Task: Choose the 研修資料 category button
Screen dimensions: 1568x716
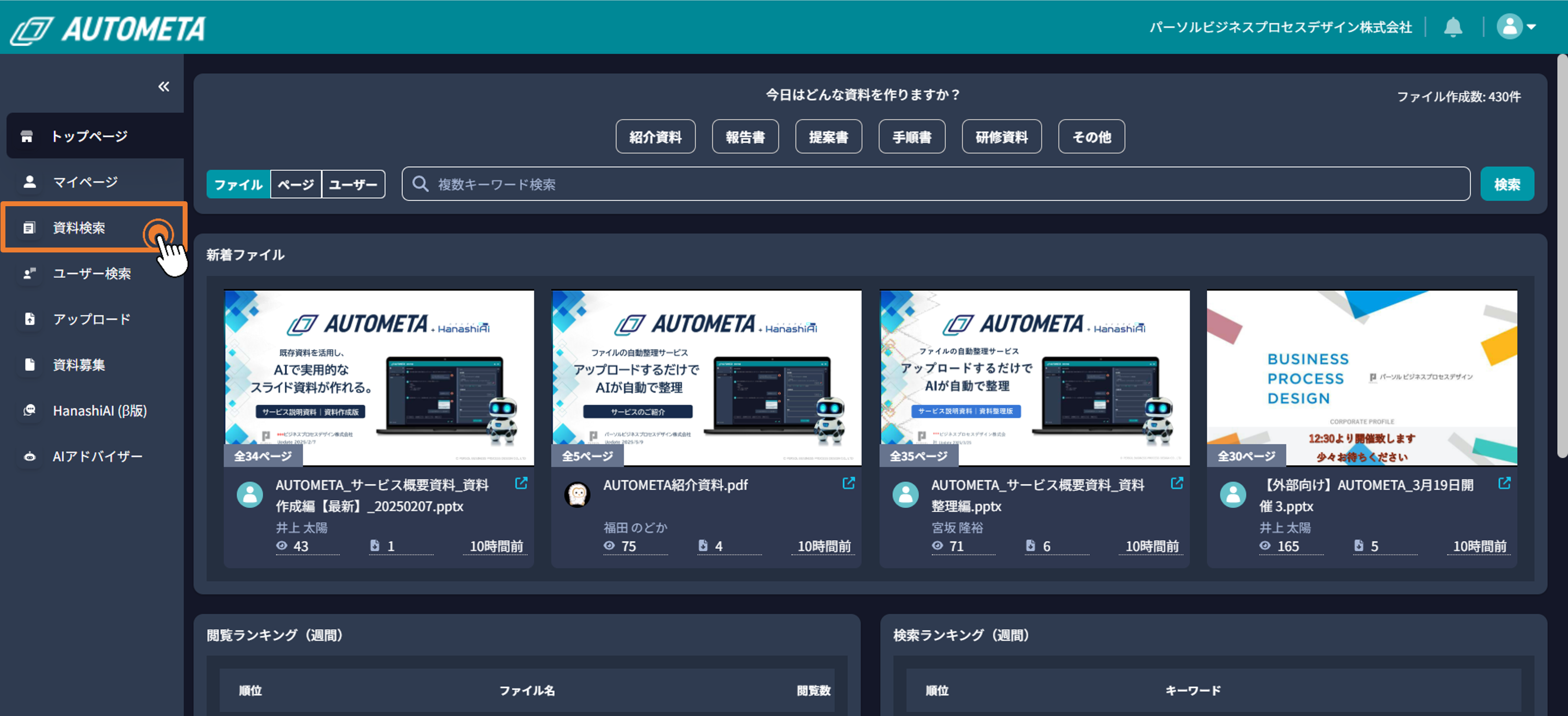Action: pos(1001,137)
